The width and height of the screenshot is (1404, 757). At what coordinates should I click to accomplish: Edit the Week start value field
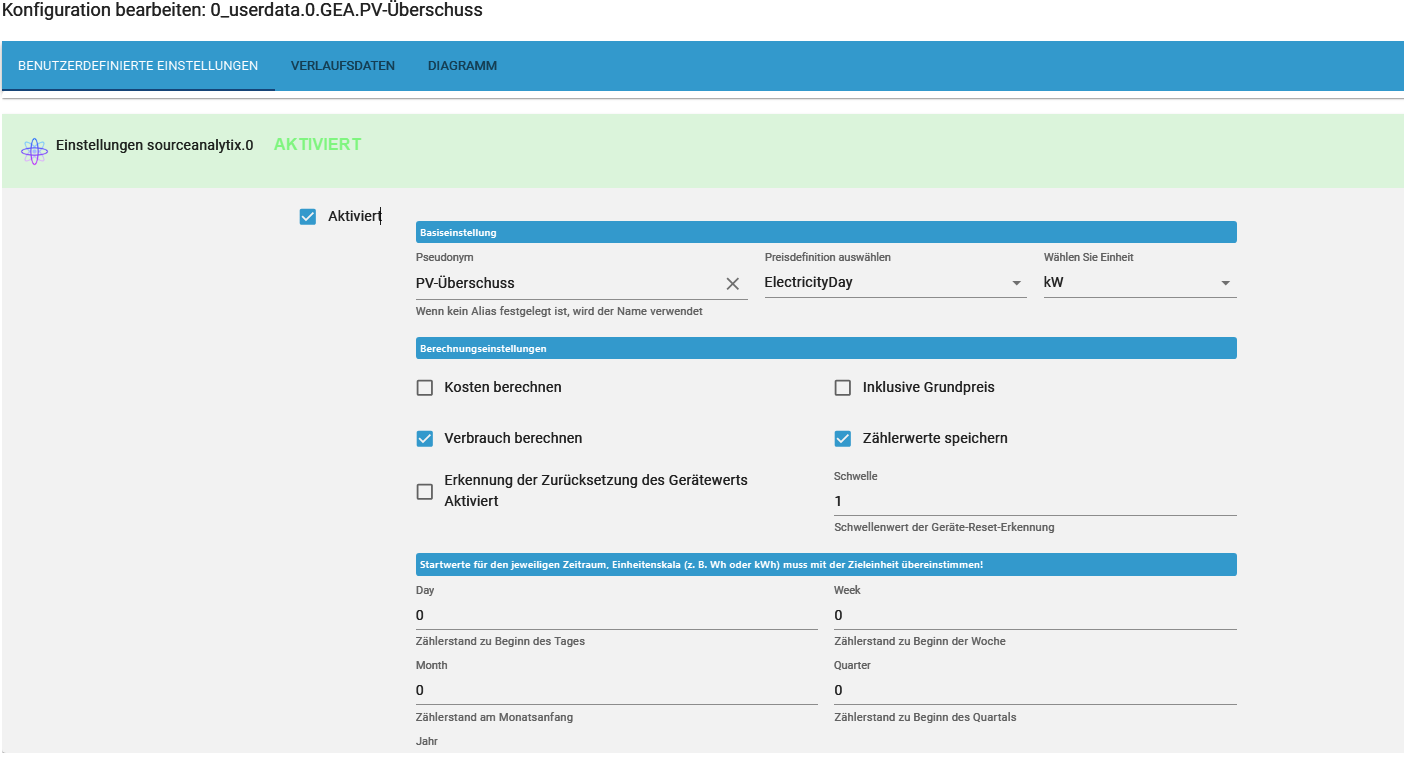(x=1034, y=615)
